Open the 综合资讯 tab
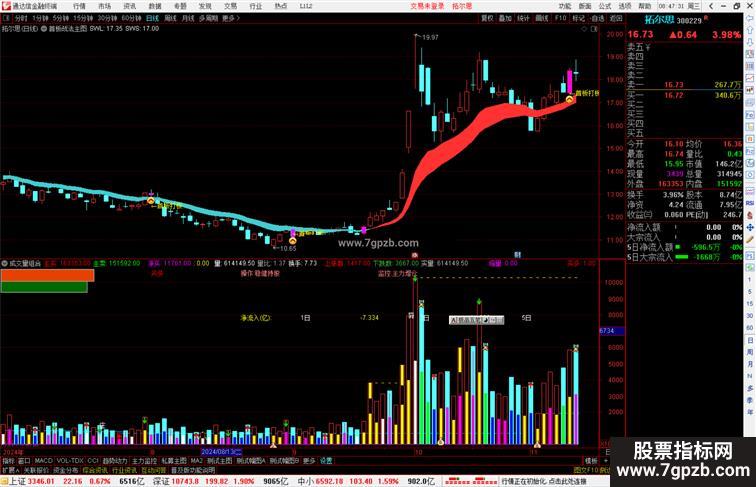The image size is (756, 487). click(95, 470)
